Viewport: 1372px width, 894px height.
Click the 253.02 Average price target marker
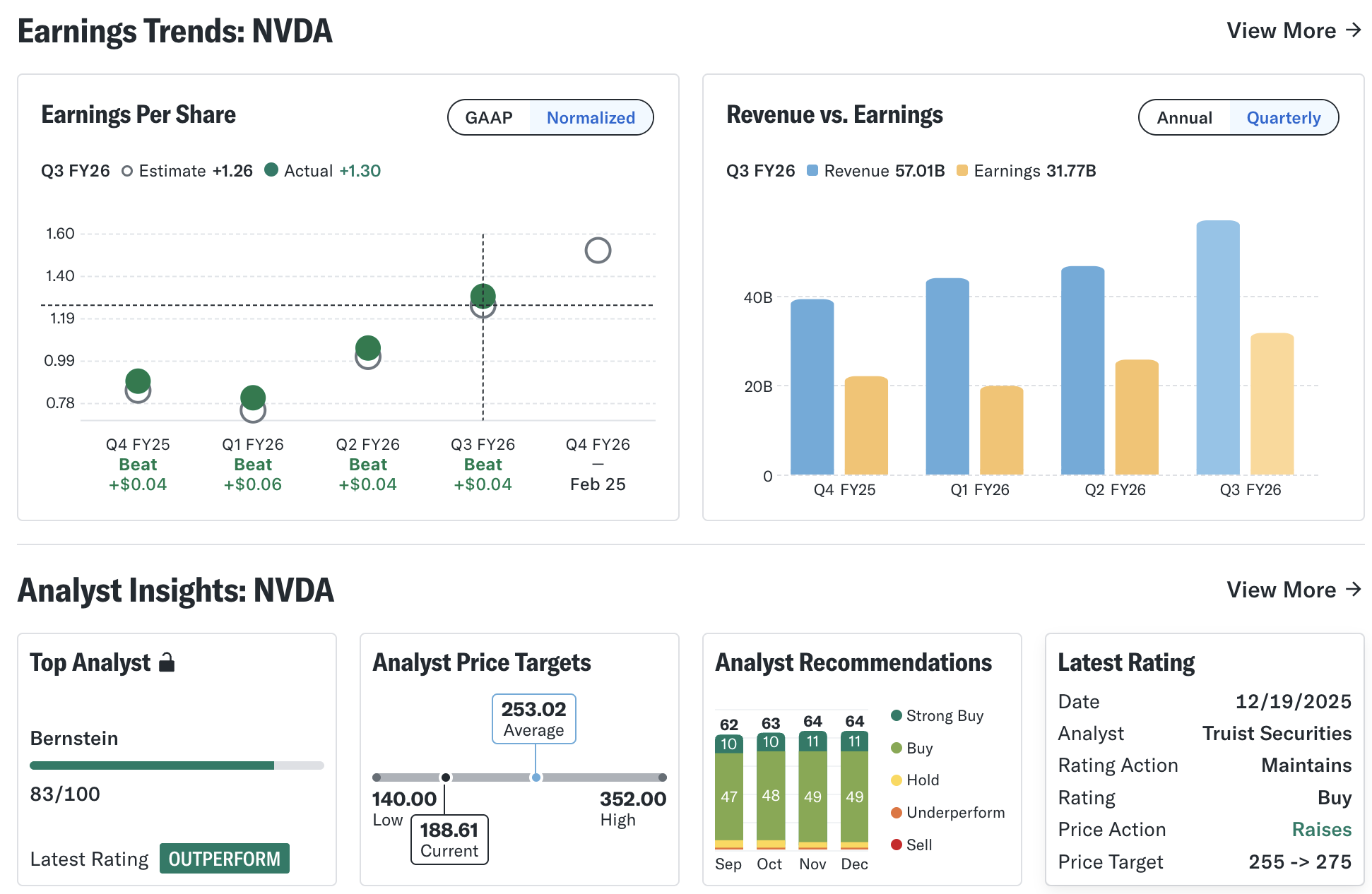[x=534, y=719]
